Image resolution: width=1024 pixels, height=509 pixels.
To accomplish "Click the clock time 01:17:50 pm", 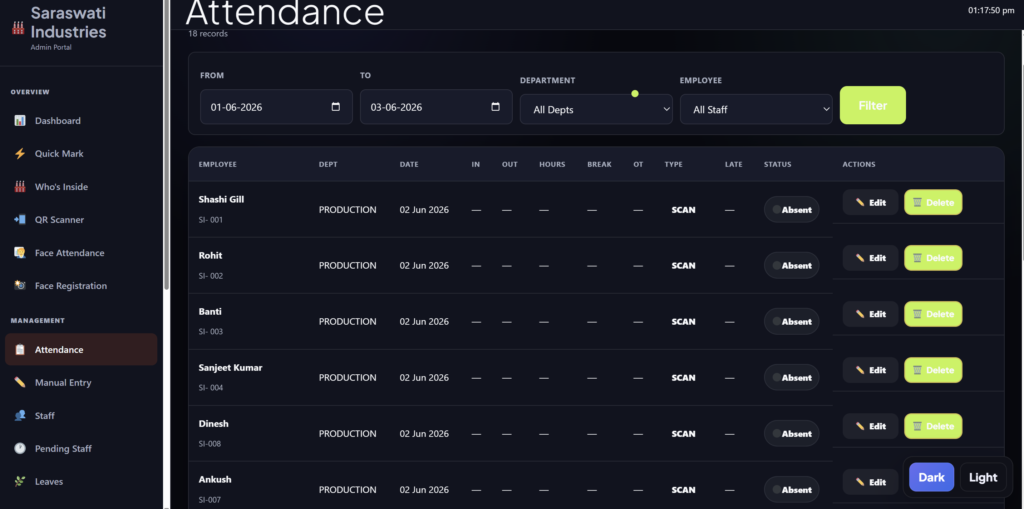I will click(x=991, y=10).
